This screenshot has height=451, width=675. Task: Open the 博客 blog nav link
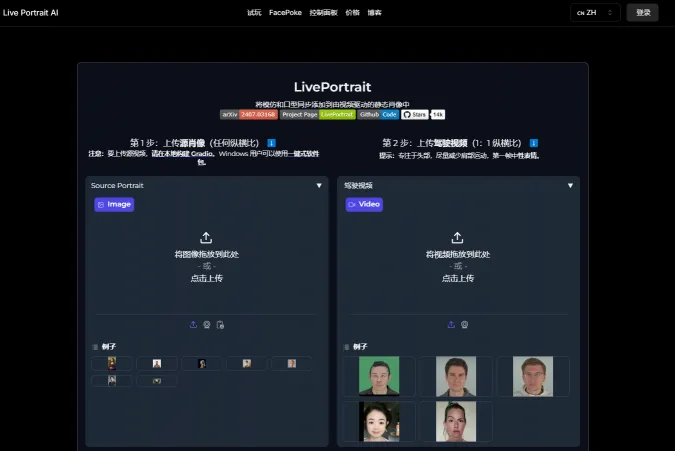(374, 12)
